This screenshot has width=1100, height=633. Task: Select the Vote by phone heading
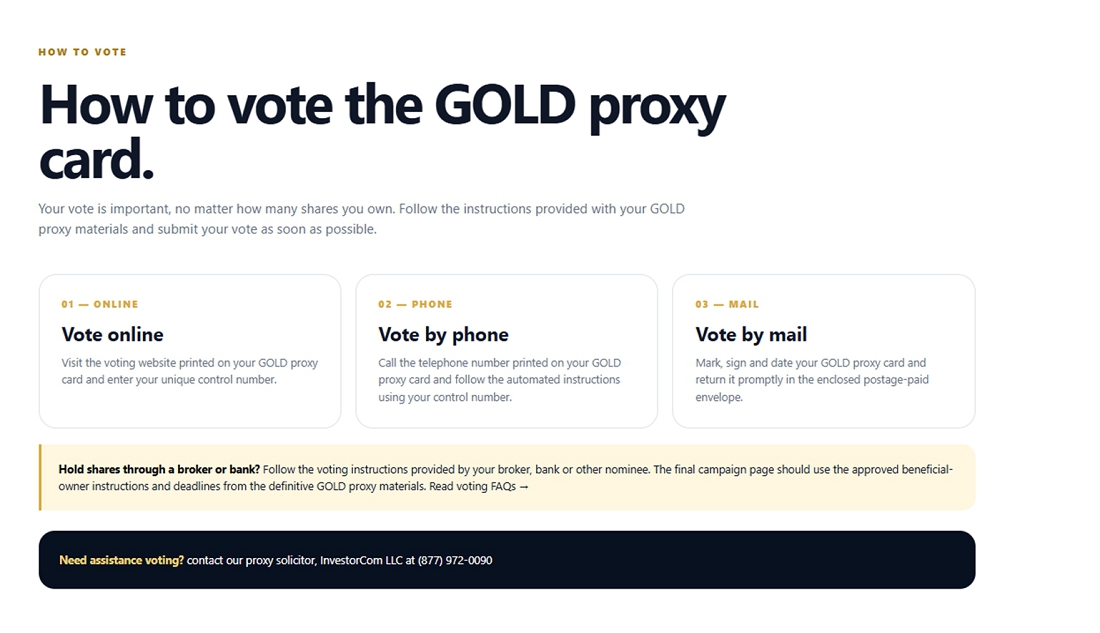pyautogui.click(x=443, y=335)
